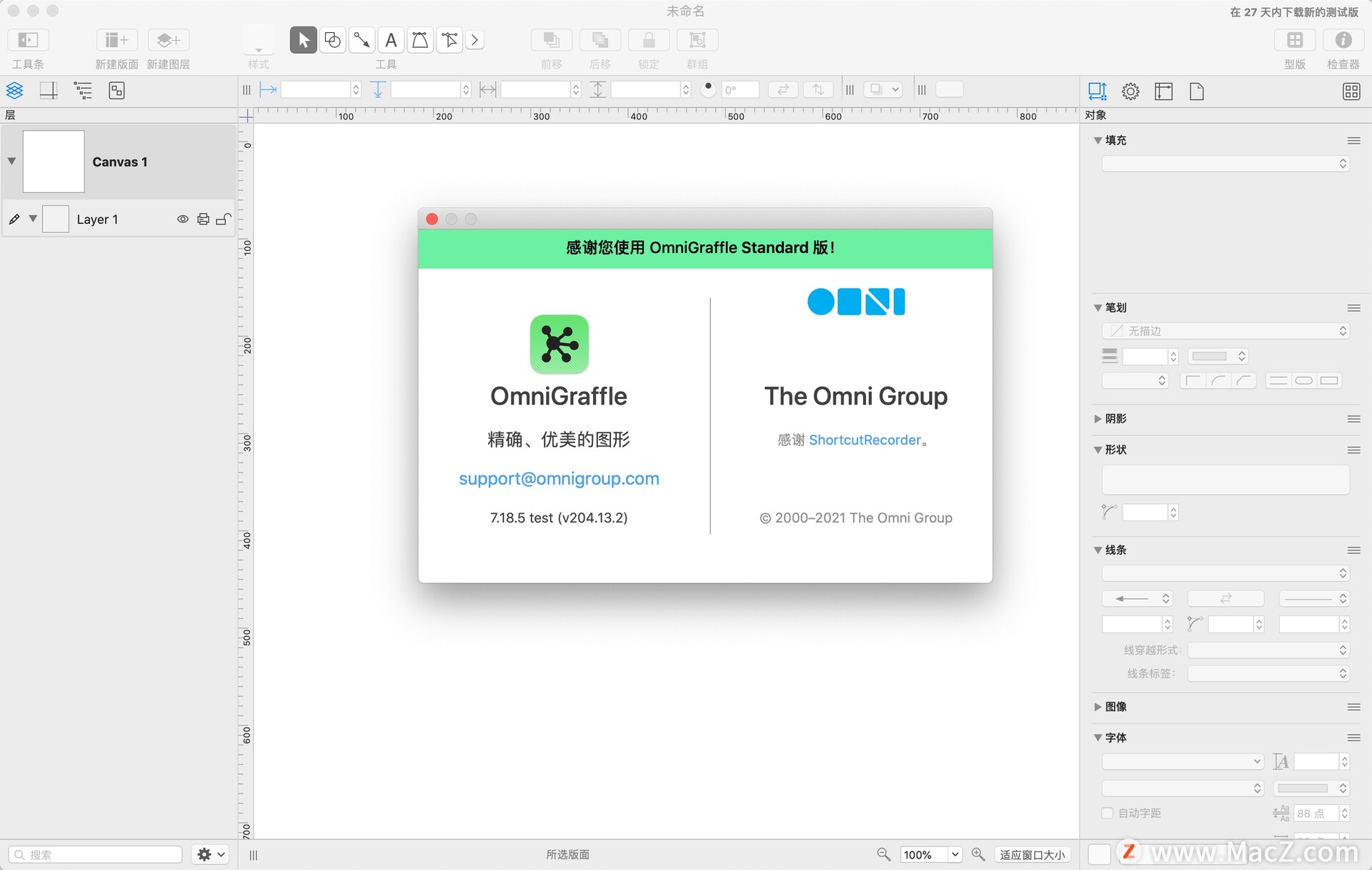Select the Text tool
The height and width of the screenshot is (870, 1372).
tap(391, 40)
